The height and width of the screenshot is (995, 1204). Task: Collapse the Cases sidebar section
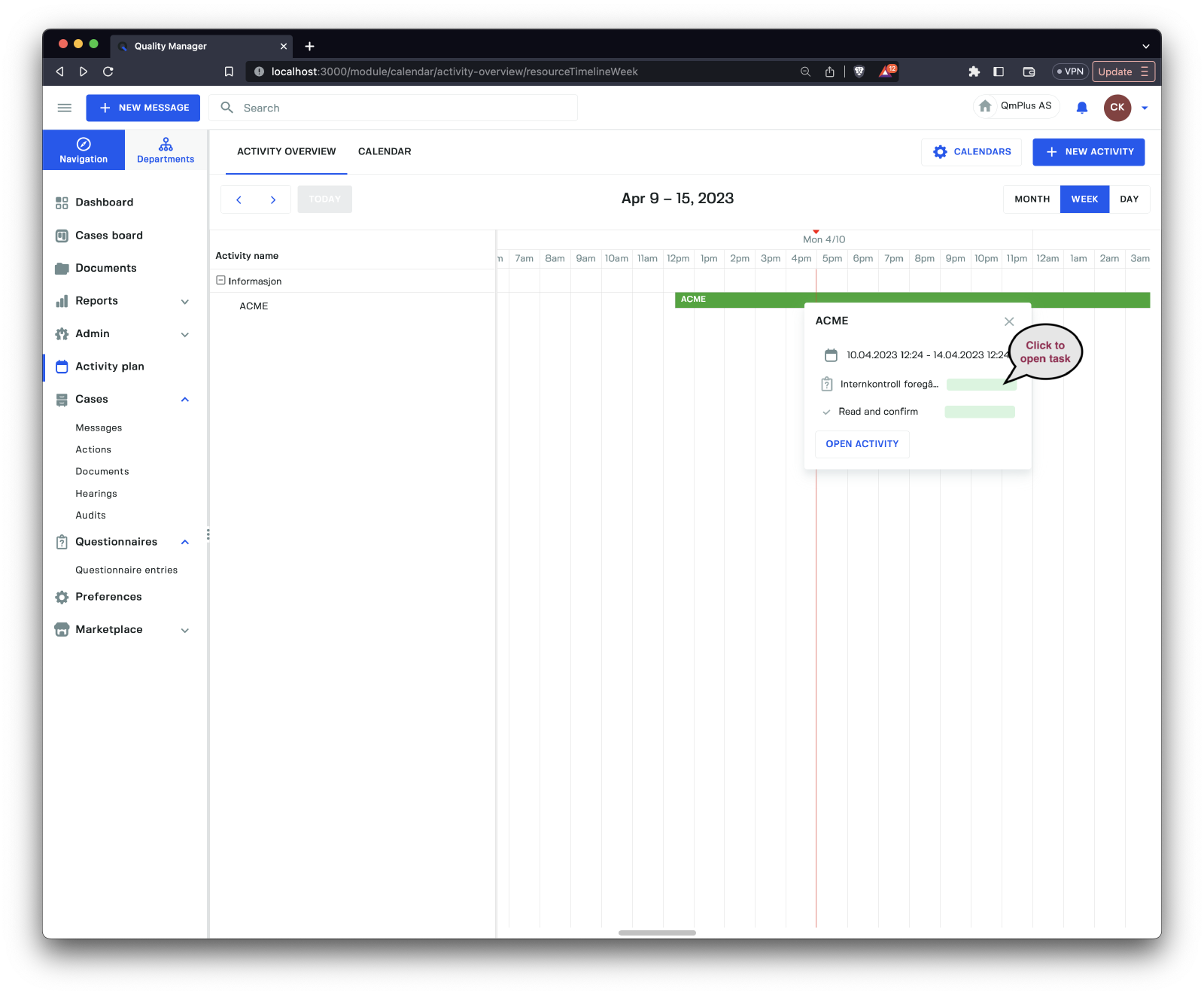185,400
